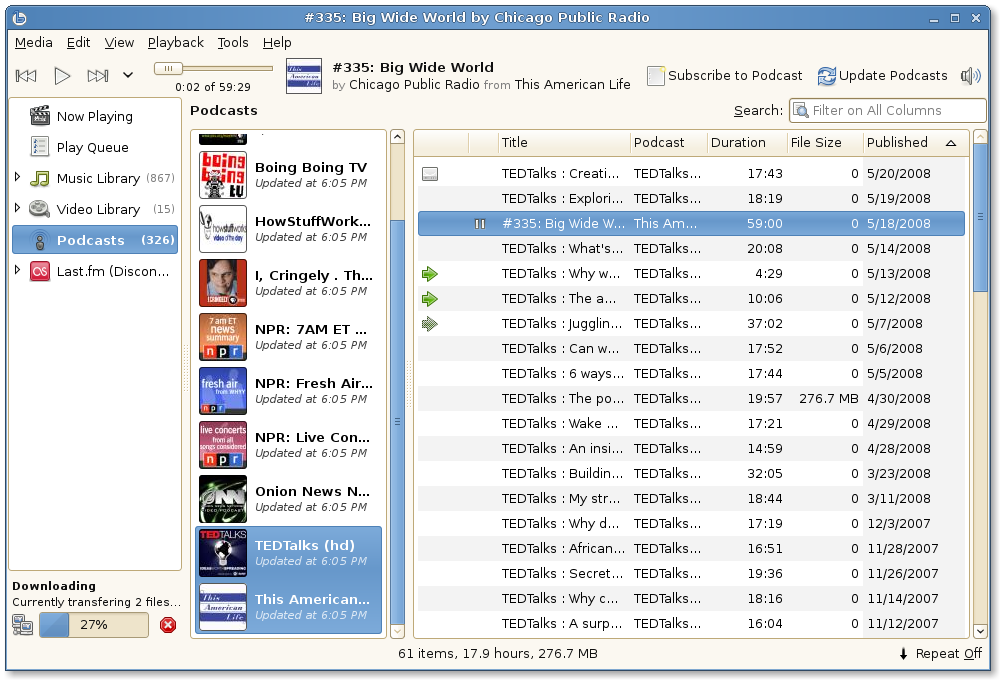Select the 19:57 episode with 276.7 MB

[691, 399]
